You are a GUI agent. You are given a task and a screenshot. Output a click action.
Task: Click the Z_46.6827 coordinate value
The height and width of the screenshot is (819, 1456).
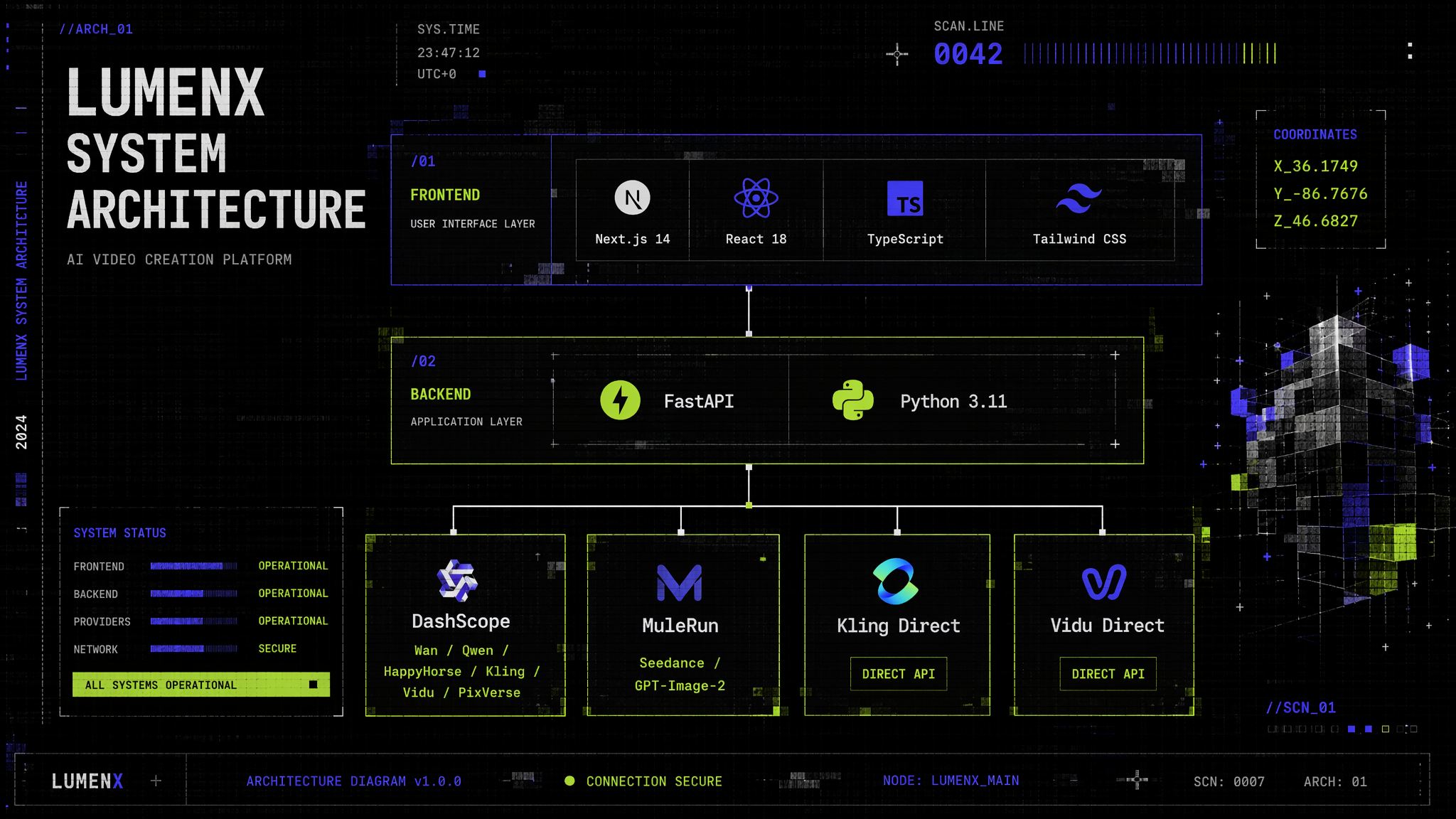coord(1315,221)
